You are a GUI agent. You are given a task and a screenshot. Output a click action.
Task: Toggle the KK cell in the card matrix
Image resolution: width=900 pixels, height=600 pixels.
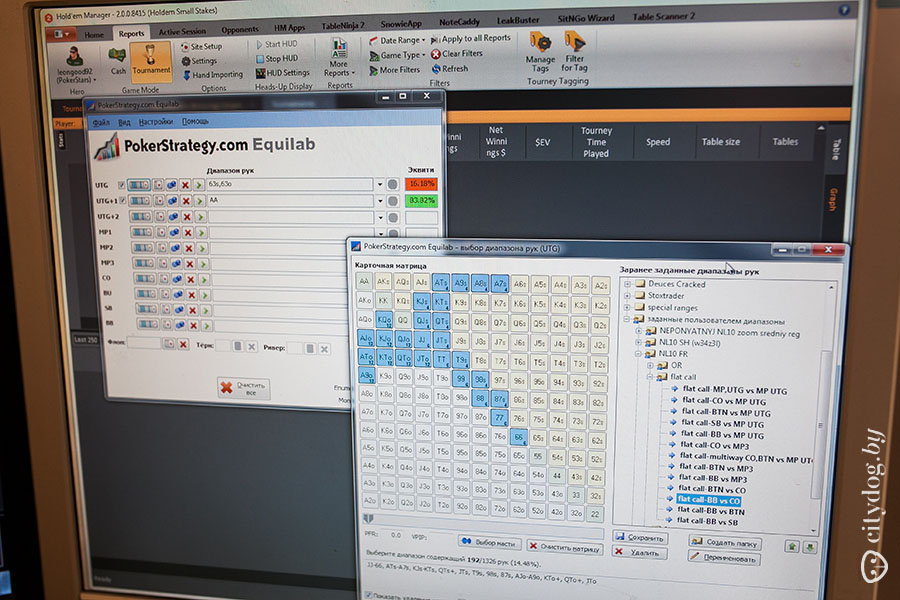point(383,301)
